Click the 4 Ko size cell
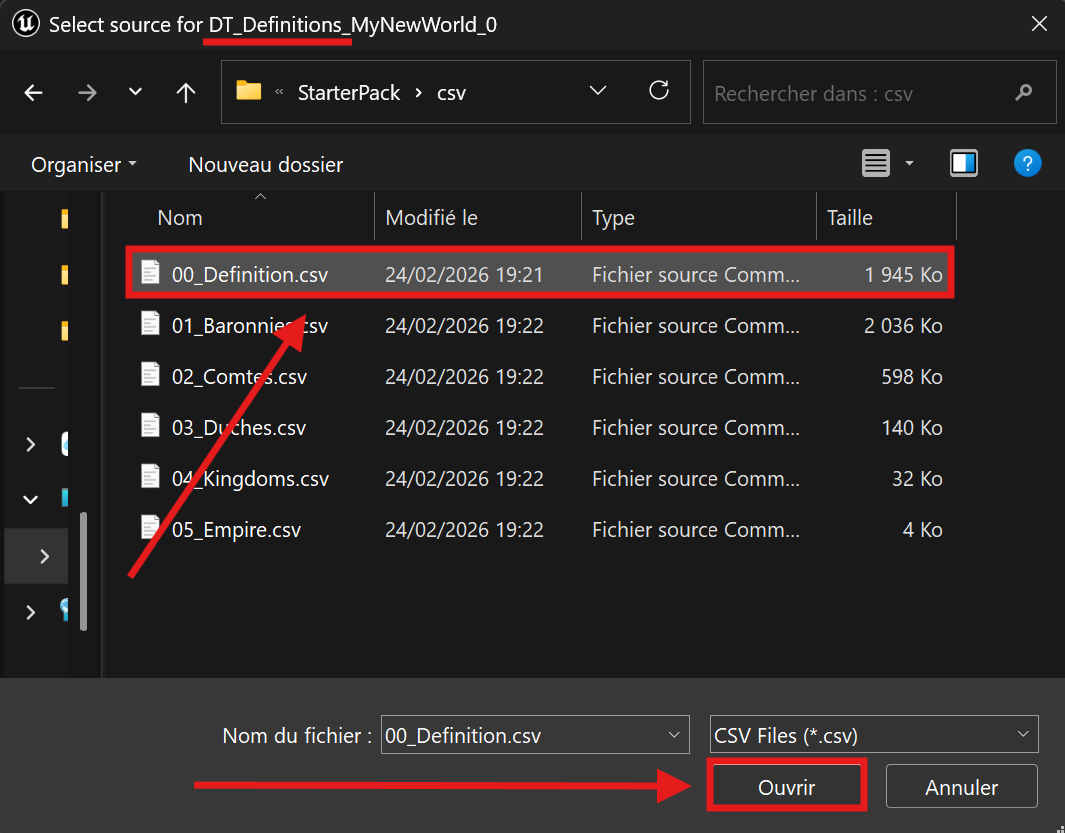Screen dimensions: 1065x833 click(x=922, y=529)
